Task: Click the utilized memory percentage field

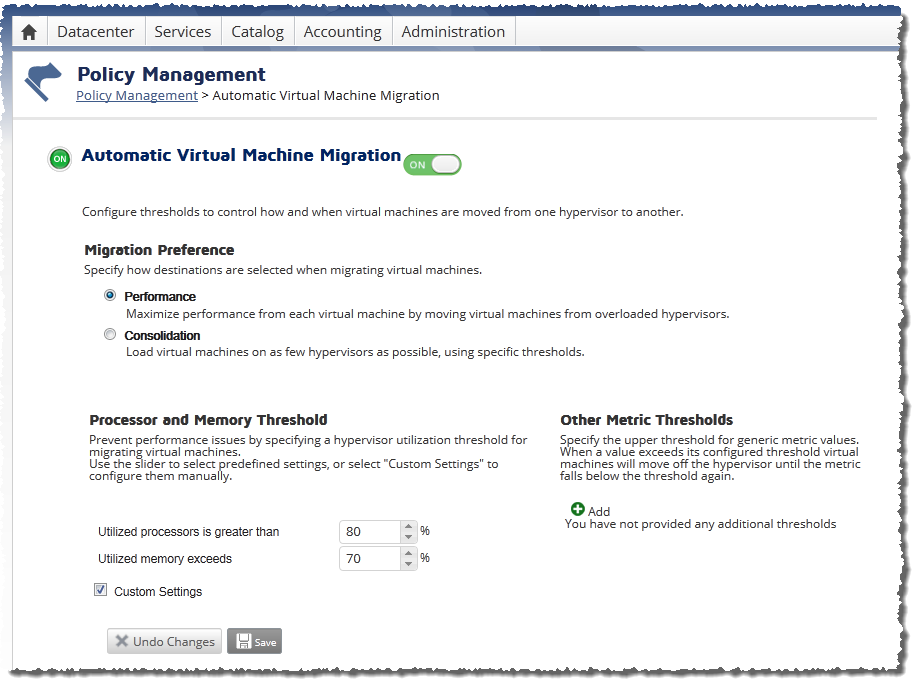Action: point(370,559)
